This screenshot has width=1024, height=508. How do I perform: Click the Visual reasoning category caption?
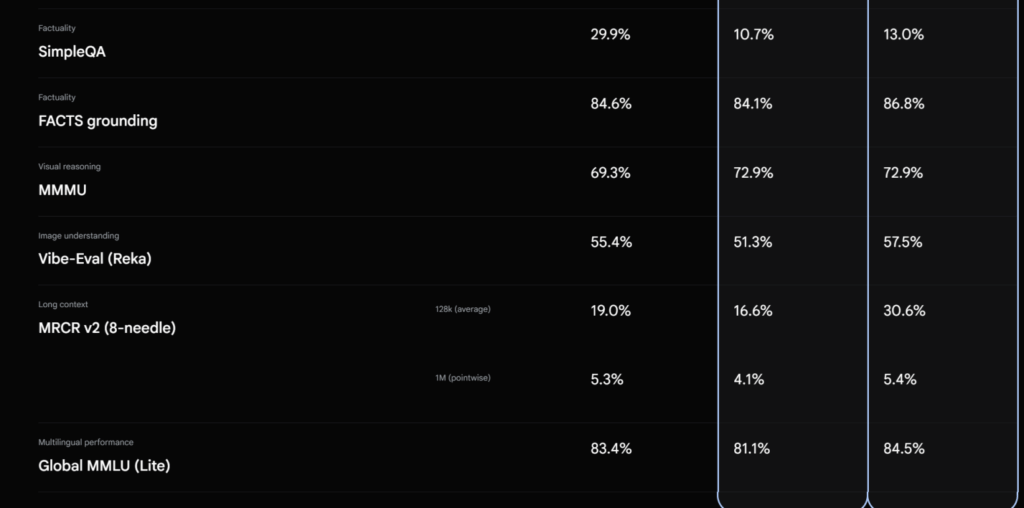(x=69, y=167)
